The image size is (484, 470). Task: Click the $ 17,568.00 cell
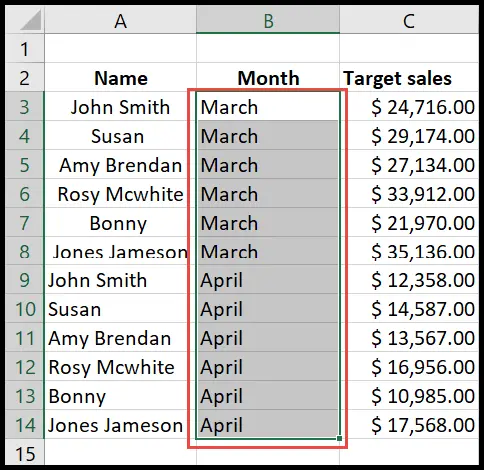(x=409, y=425)
